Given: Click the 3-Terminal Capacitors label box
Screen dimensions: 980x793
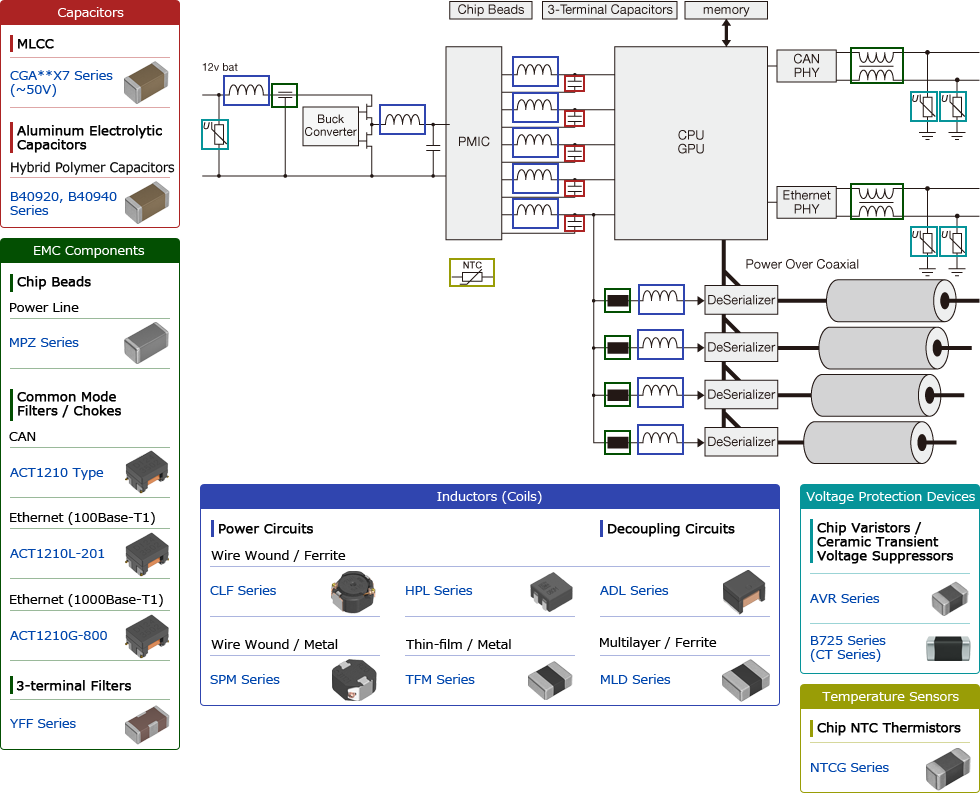Looking at the screenshot, I should tap(609, 10).
